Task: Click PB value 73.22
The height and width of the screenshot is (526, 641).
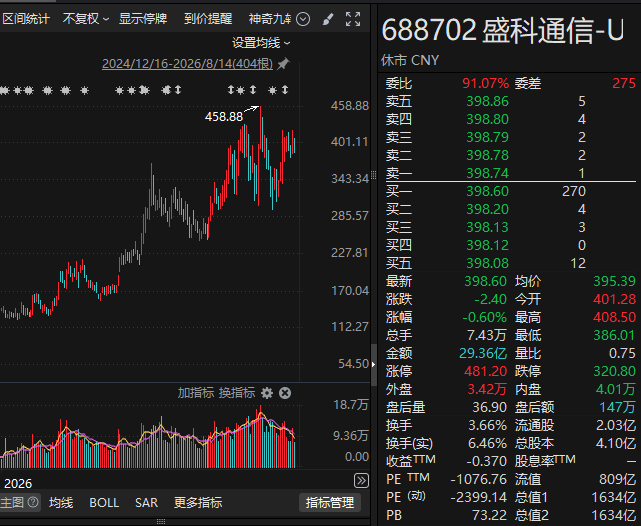Action: pos(489,515)
